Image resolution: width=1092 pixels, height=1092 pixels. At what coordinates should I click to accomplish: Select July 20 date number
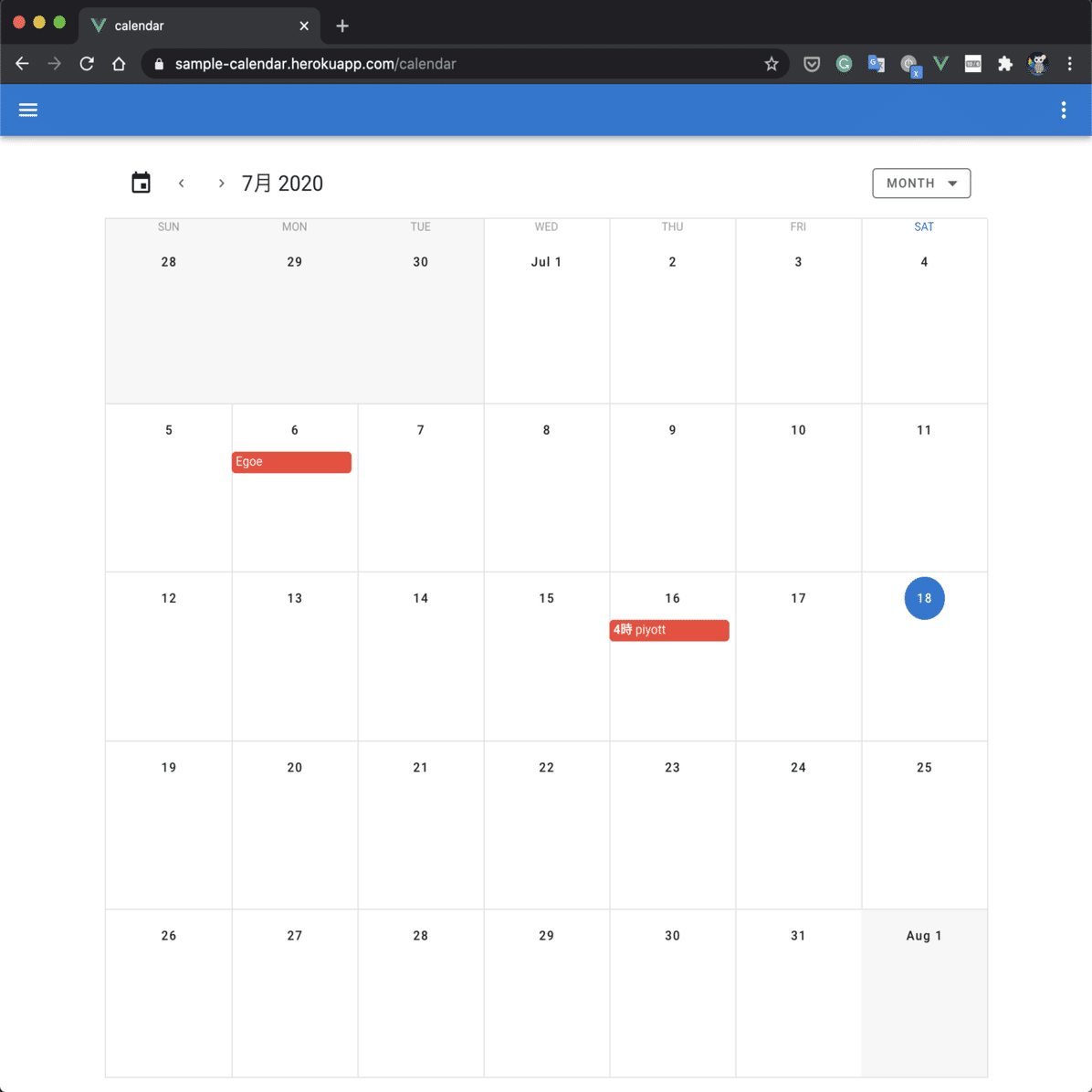[x=295, y=768]
